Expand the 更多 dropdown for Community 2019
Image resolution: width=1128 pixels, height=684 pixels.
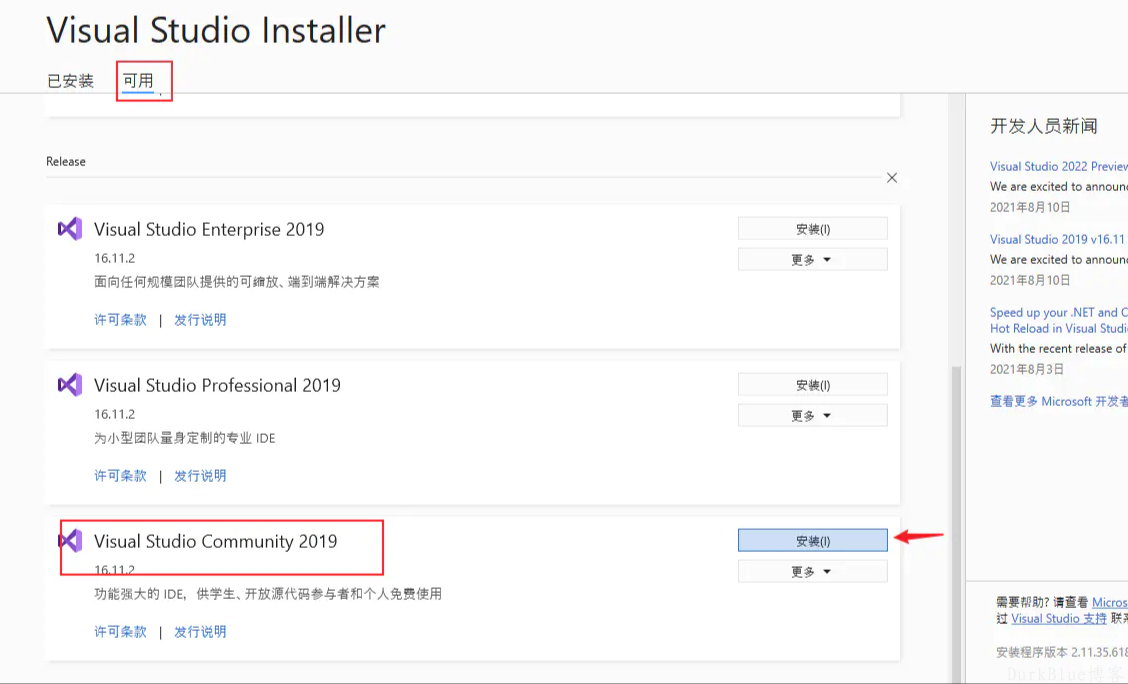pos(813,572)
